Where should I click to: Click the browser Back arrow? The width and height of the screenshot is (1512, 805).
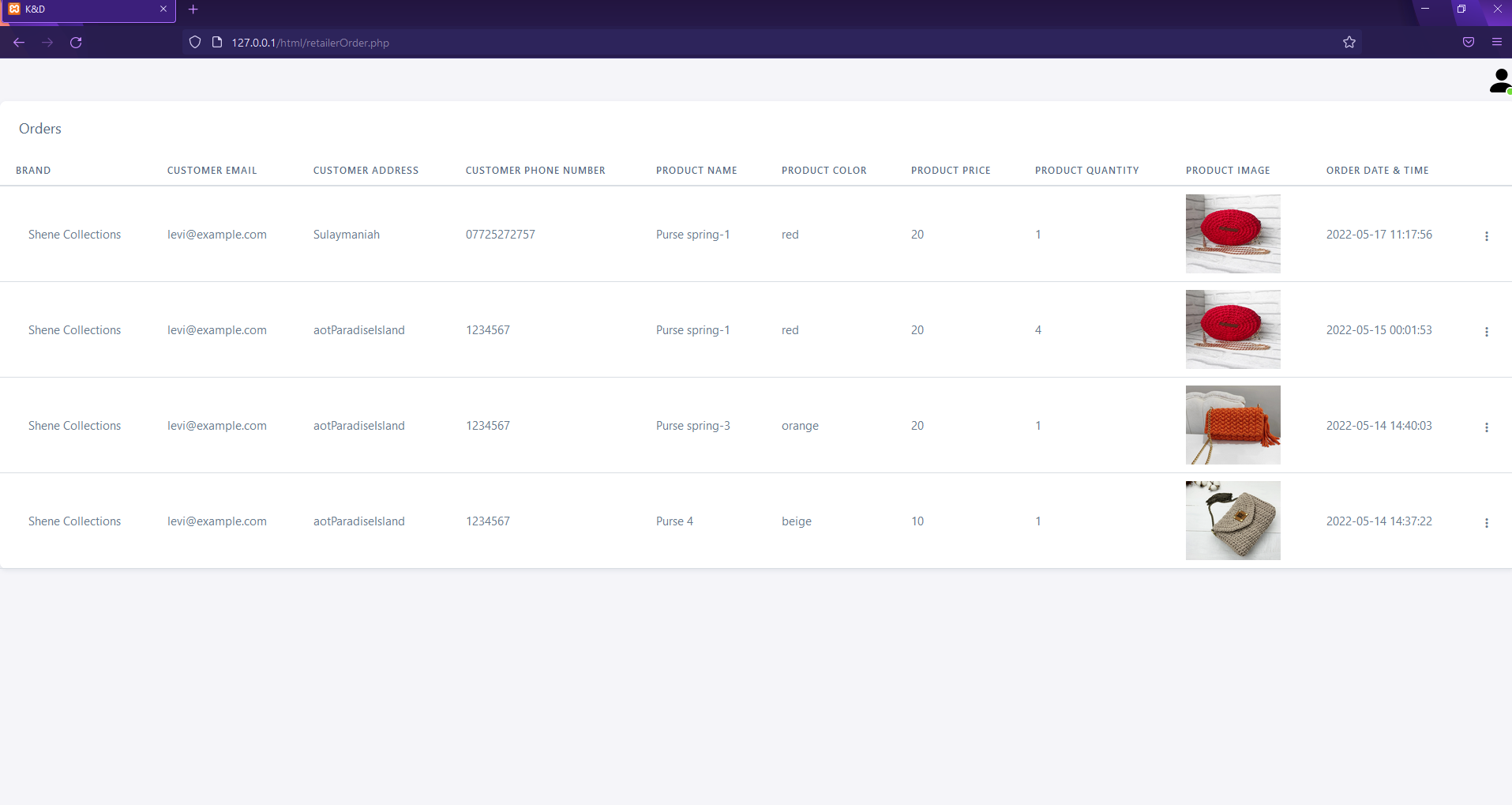point(19,43)
